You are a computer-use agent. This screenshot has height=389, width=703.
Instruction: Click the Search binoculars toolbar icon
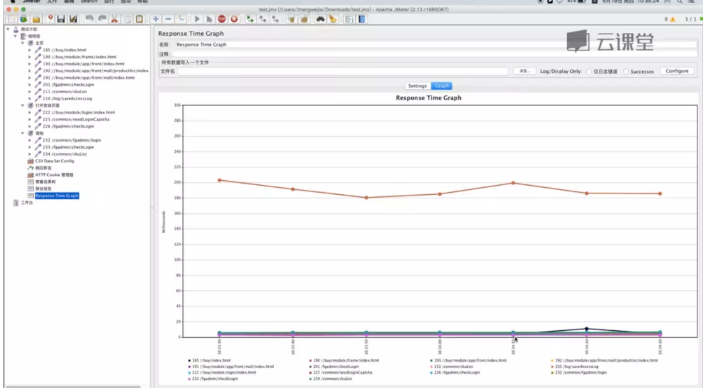tap(320, 19)
